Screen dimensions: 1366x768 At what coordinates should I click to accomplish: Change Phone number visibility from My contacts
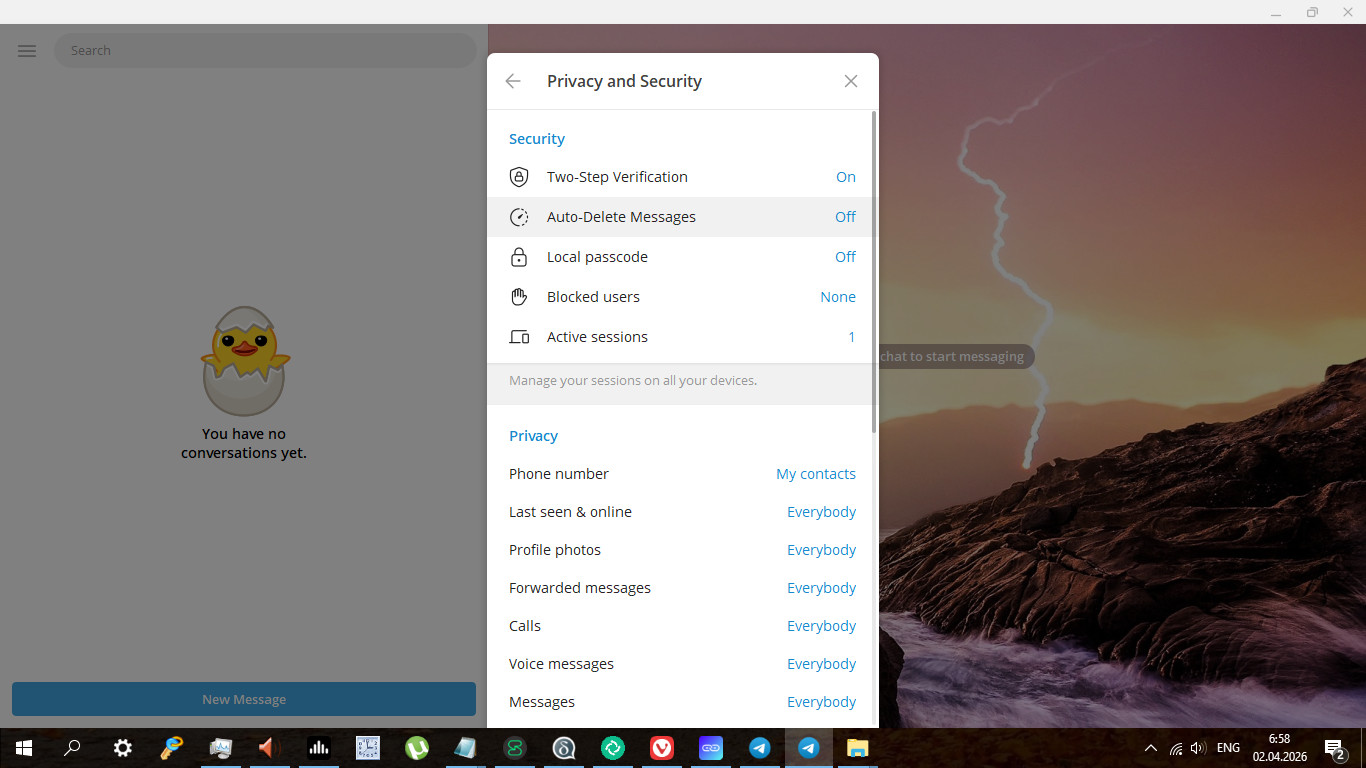[815, 474]
